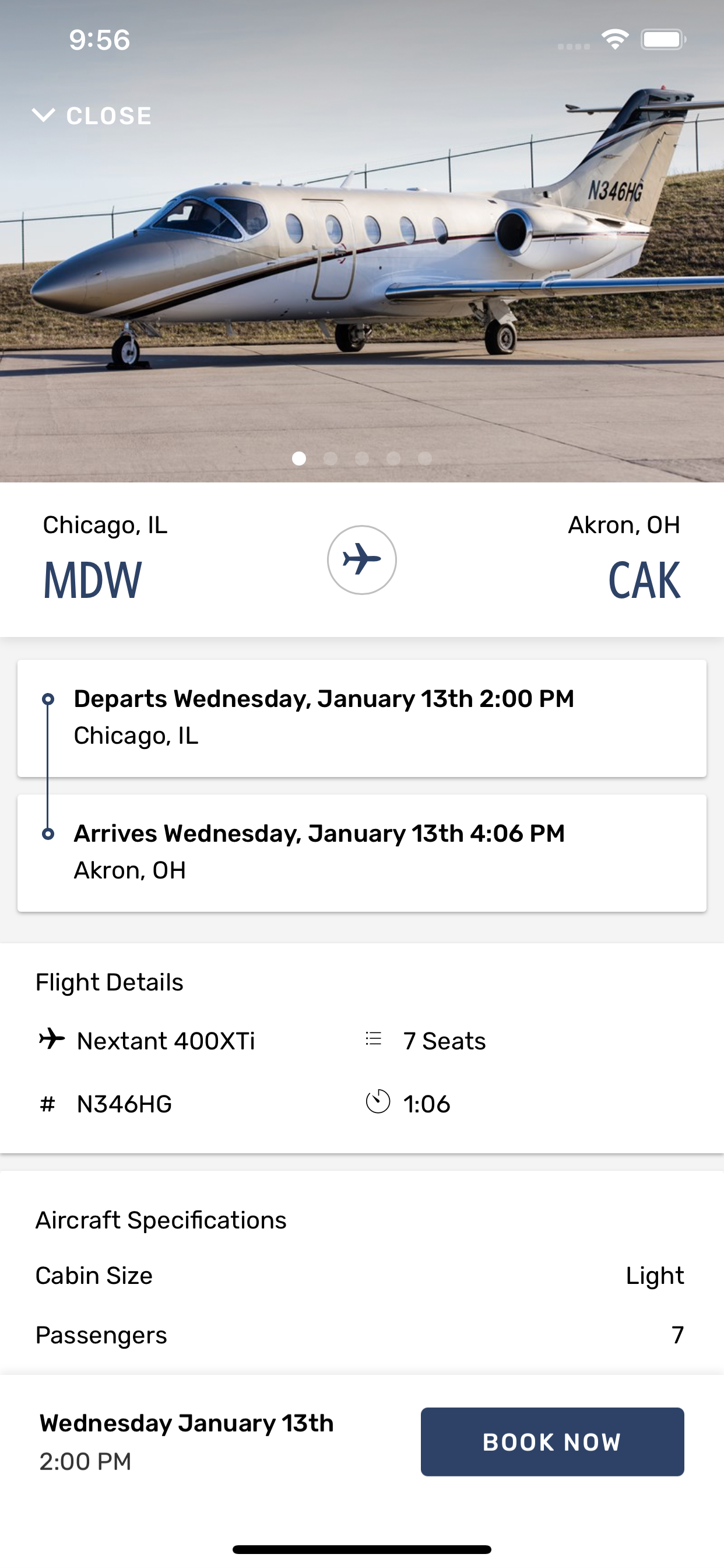Show the last photo via fifth carousel dot

point(426,459)
